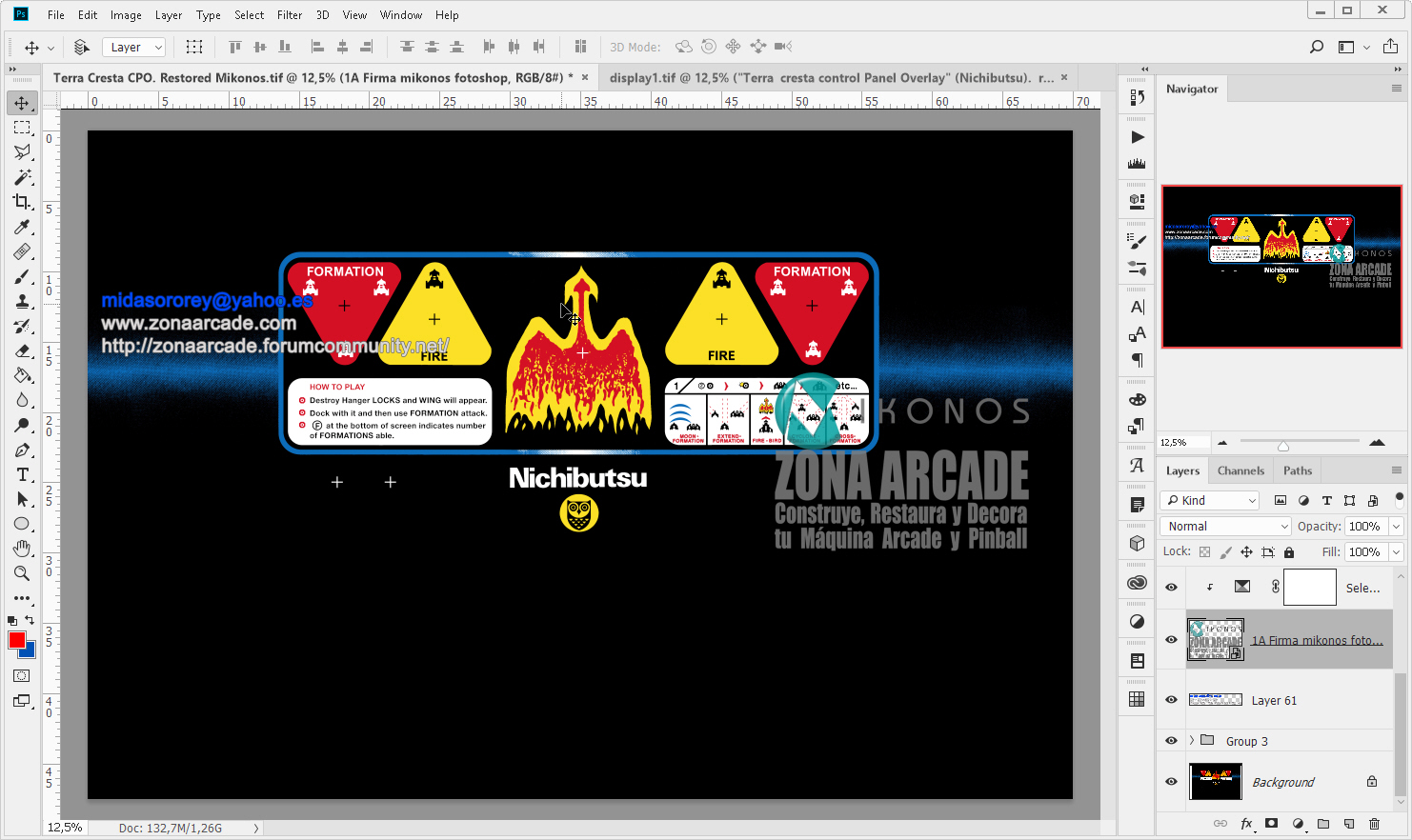1412x840 pixels.
Task: Click the red foreground color swatch
Action: point(16,640)
